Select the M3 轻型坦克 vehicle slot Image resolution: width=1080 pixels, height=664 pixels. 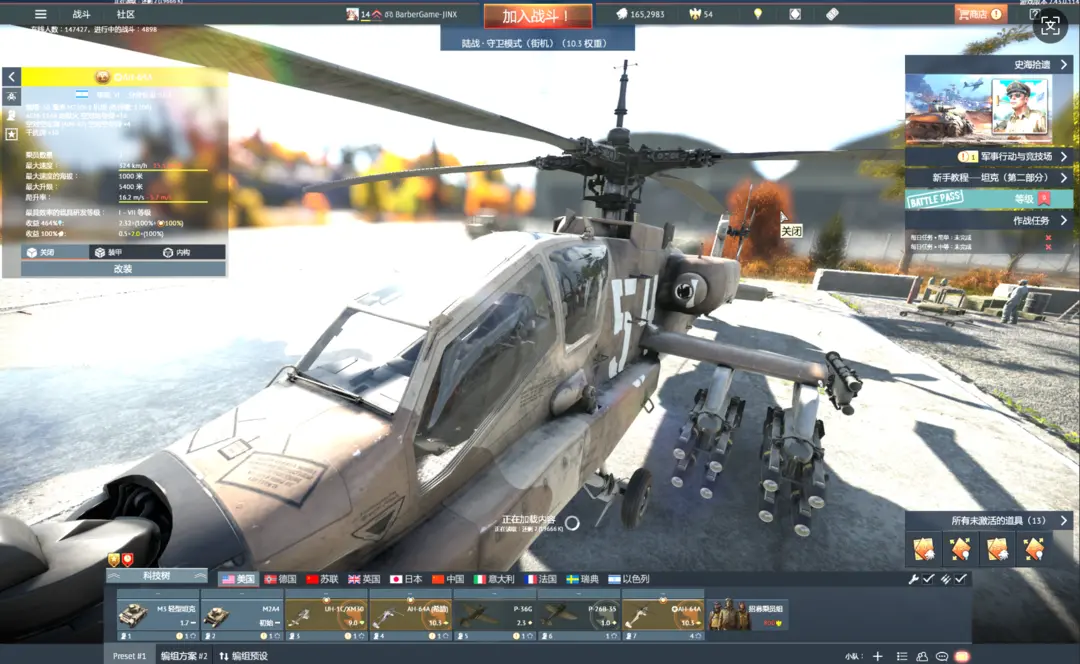point(158,615)
